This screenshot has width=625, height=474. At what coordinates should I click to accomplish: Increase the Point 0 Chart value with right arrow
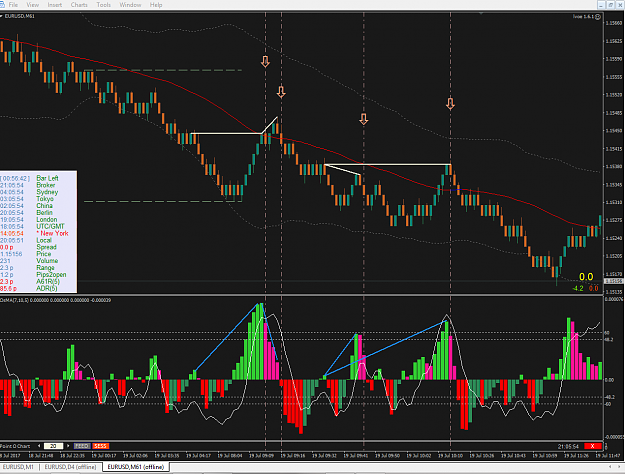tap(68, 446)
